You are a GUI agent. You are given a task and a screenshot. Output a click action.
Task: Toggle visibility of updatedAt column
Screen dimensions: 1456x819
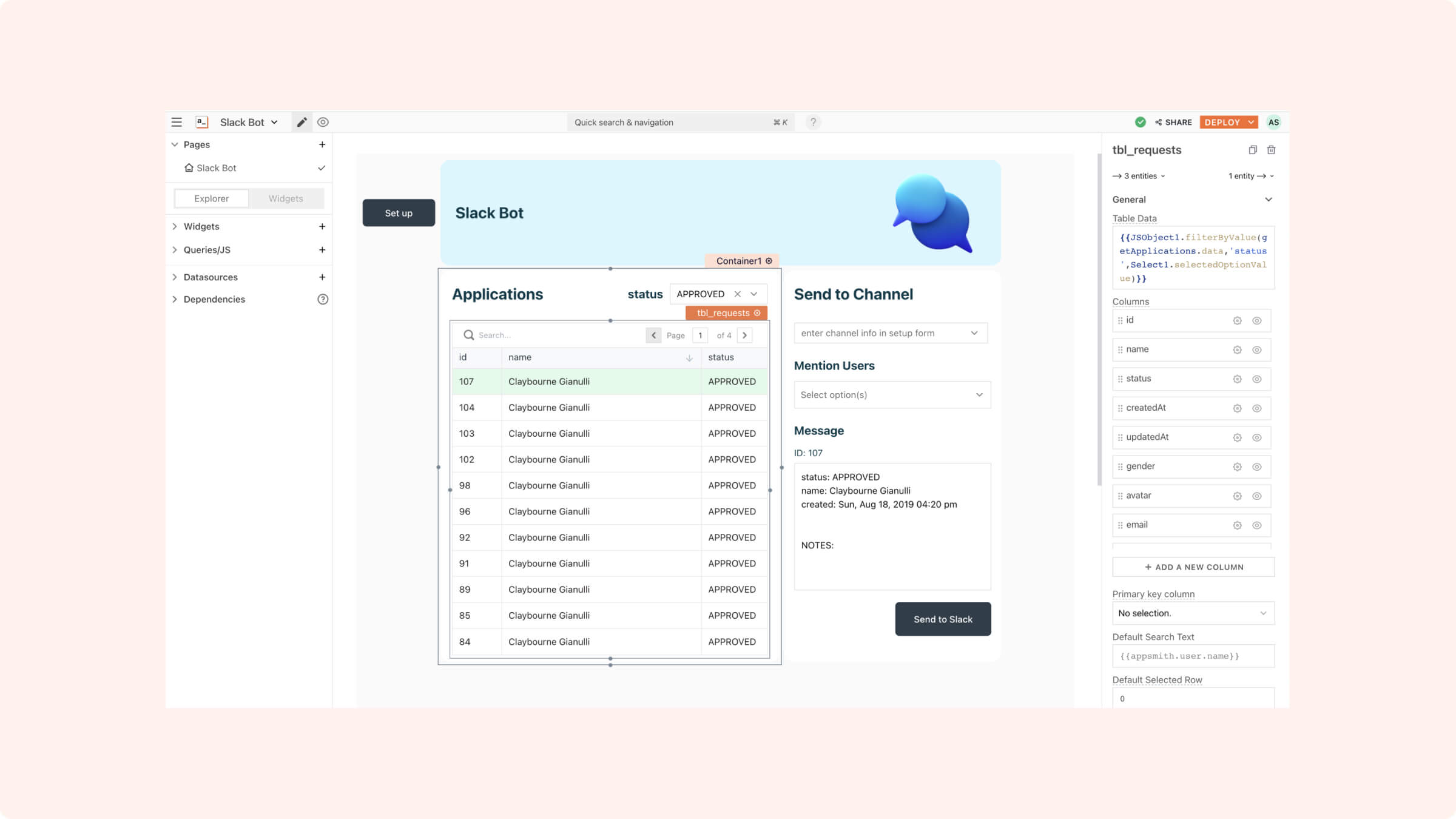(x=1257, y=437)
